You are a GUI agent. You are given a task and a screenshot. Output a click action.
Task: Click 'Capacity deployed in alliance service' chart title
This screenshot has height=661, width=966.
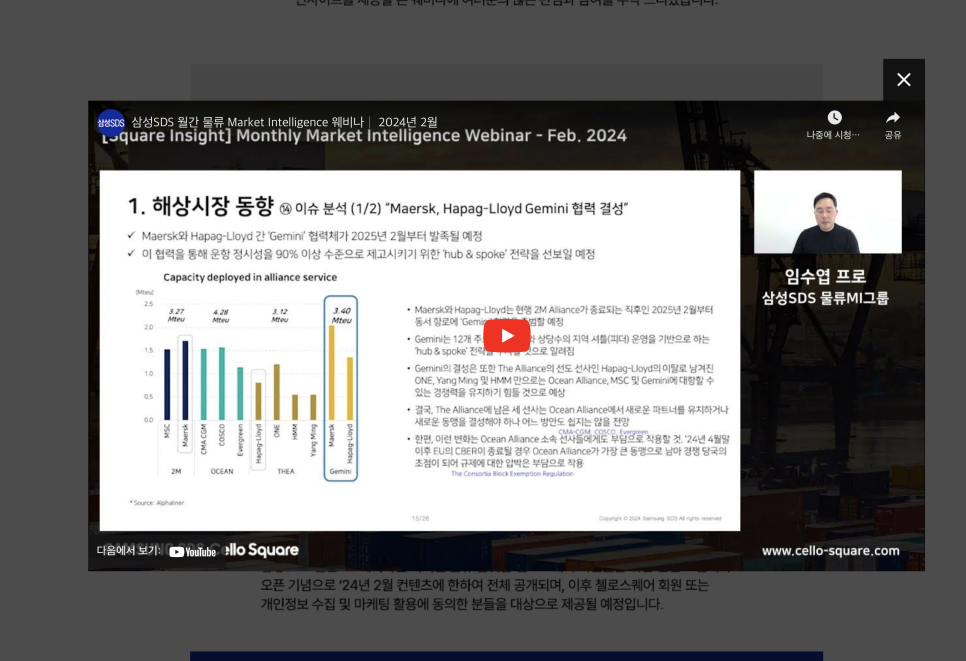[x=250, y=277]
